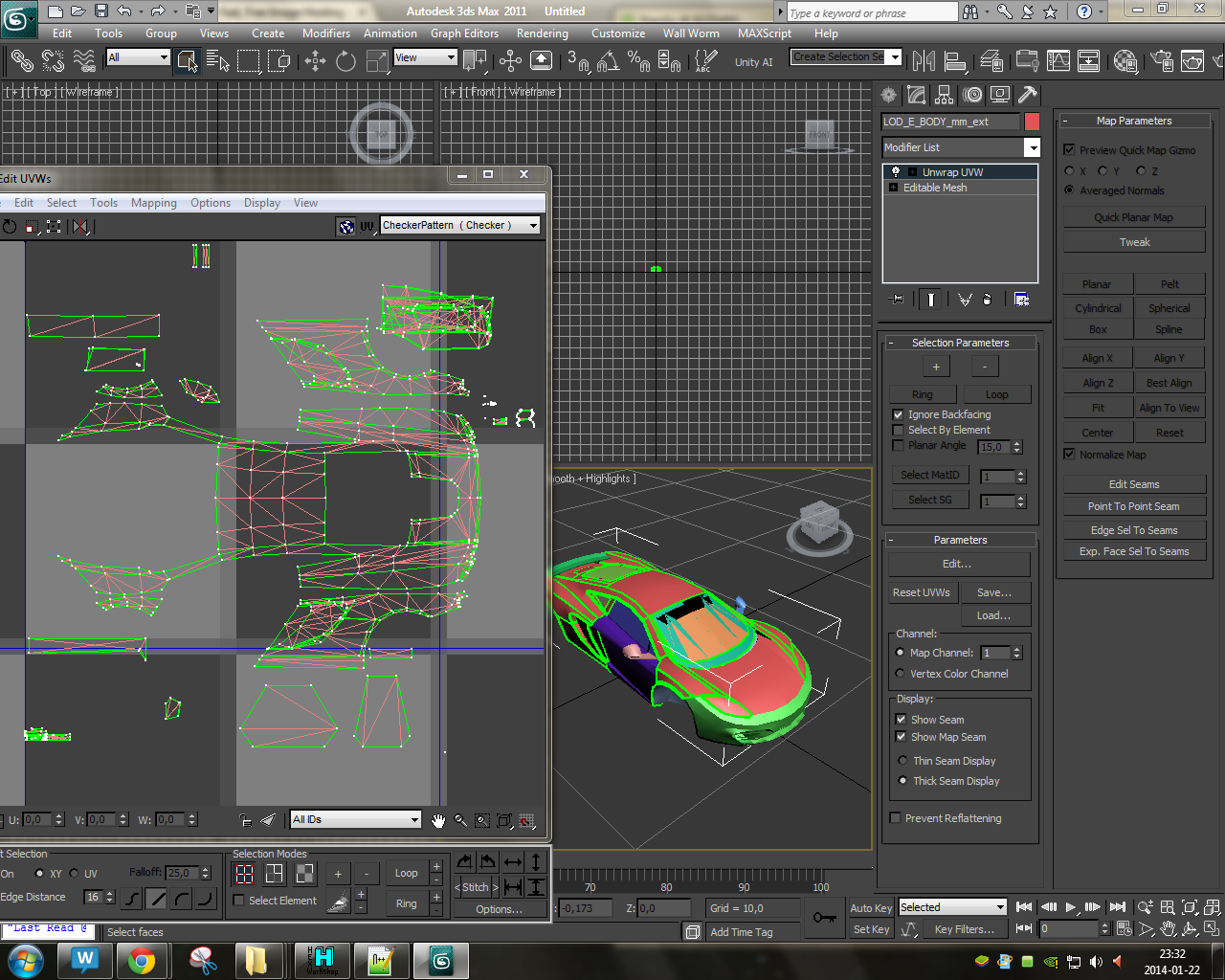Click the Pan hand tool in UV editor
Image resolution: width=1225 pixels, height=980 pixels.
point(438,820)
